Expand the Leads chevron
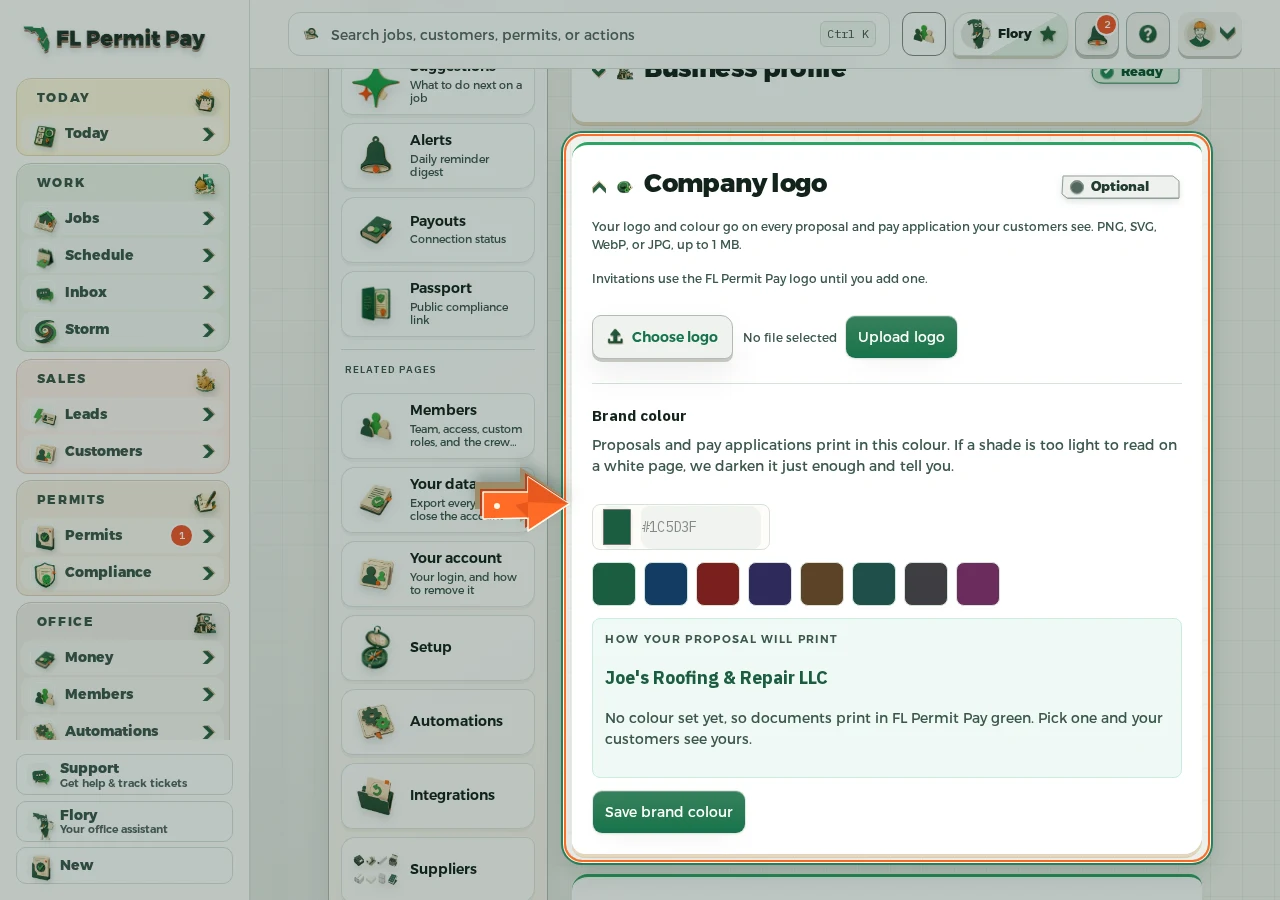 click(x=208, y=415)
